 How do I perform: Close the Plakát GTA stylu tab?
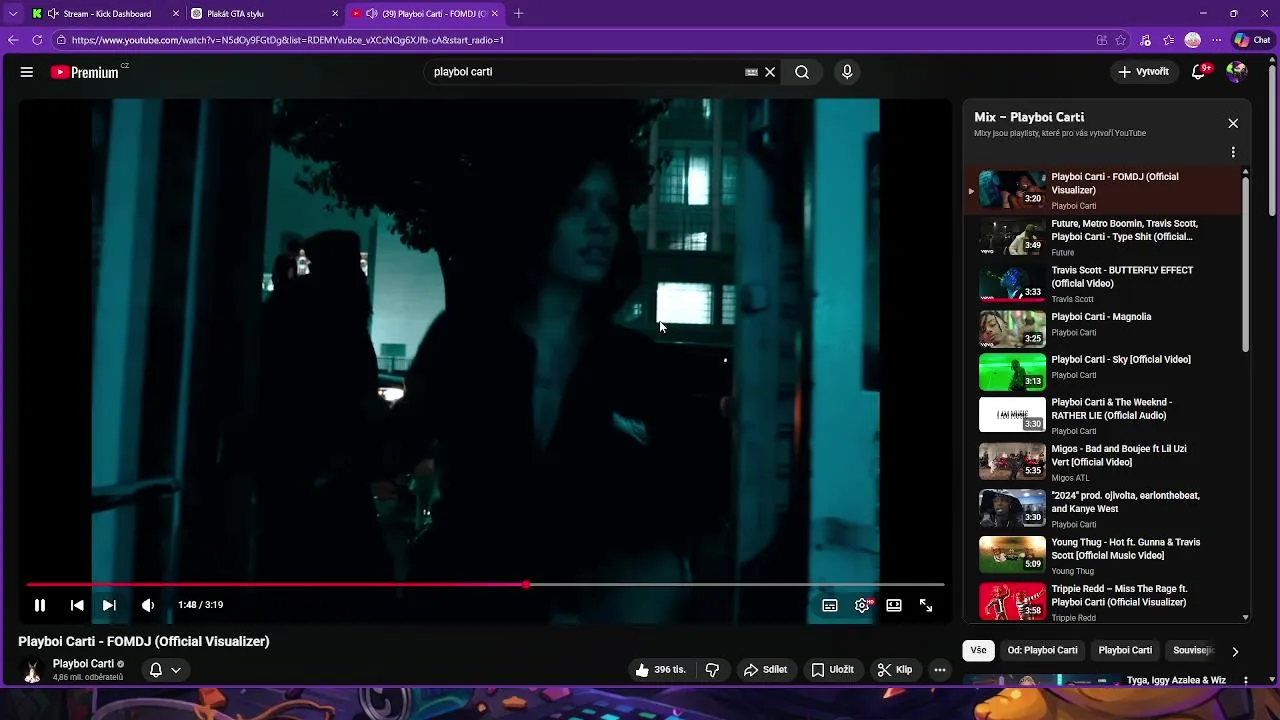tap(335, 14)
